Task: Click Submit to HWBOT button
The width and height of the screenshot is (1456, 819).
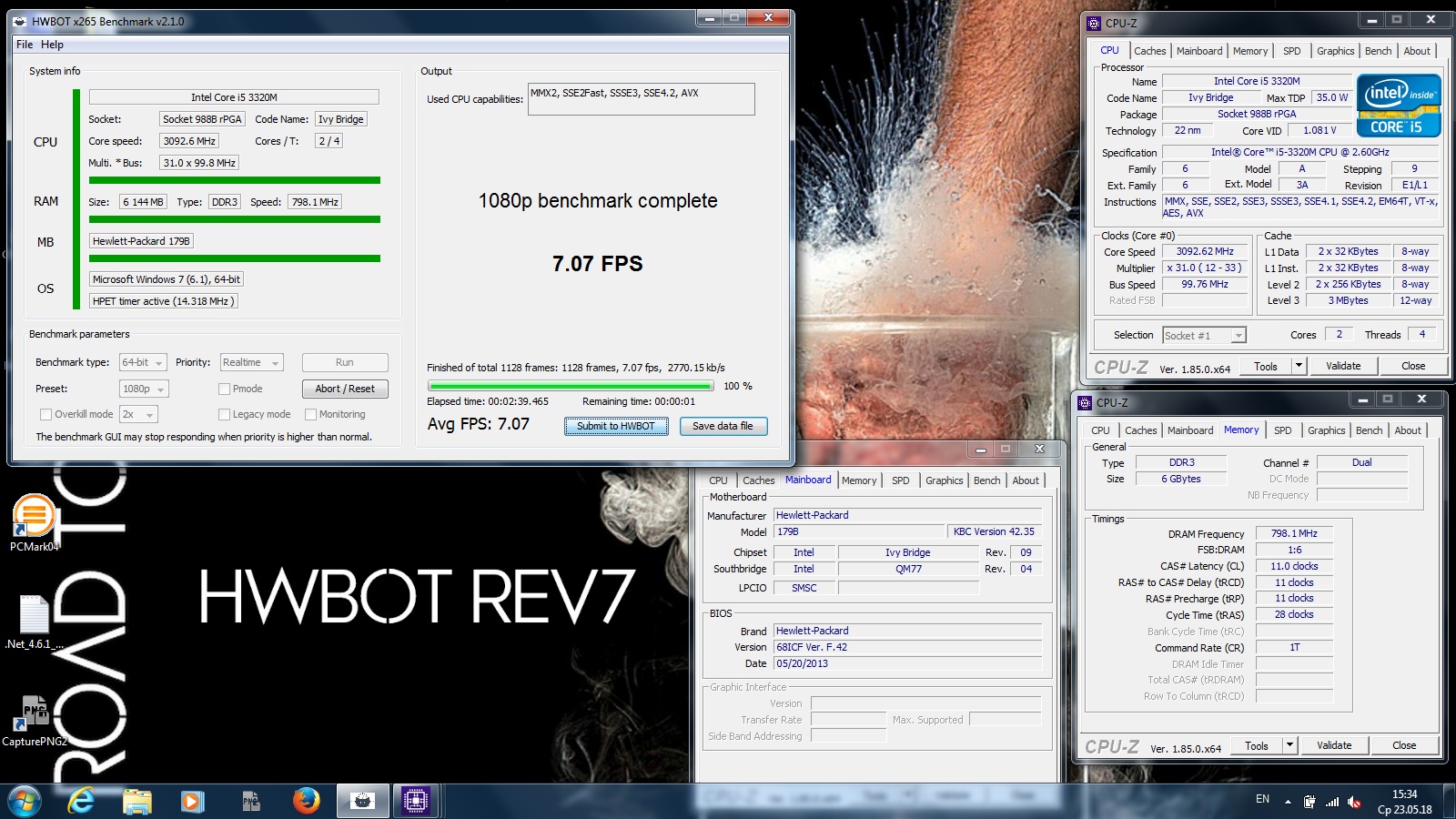Action: click(616, 426)
